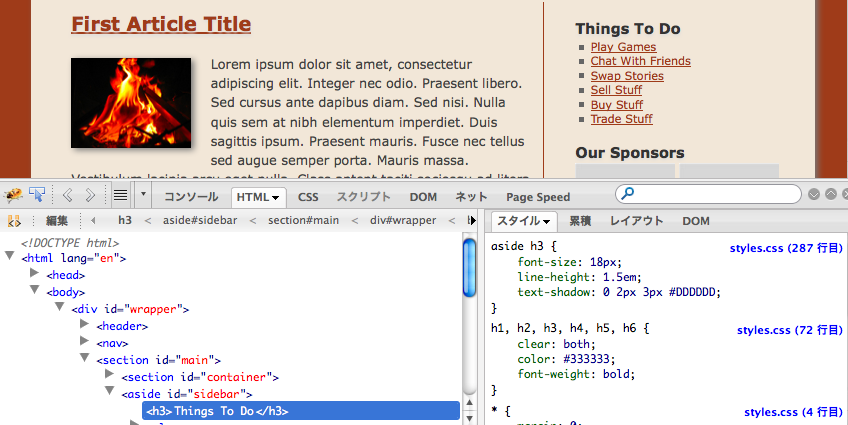Click the Firebug bug icon

coord(13,195)
